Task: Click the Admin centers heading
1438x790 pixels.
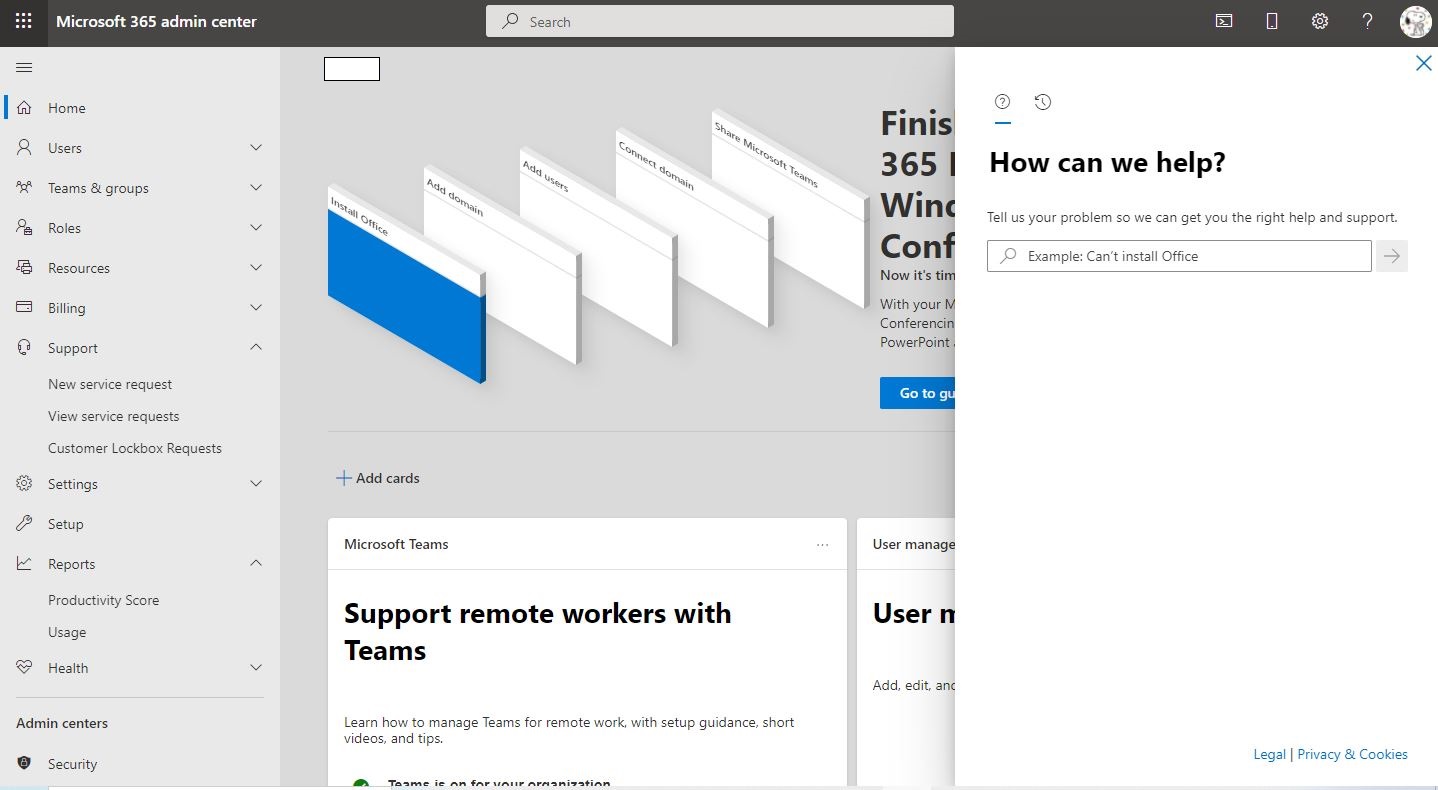Action: (62, 723)
